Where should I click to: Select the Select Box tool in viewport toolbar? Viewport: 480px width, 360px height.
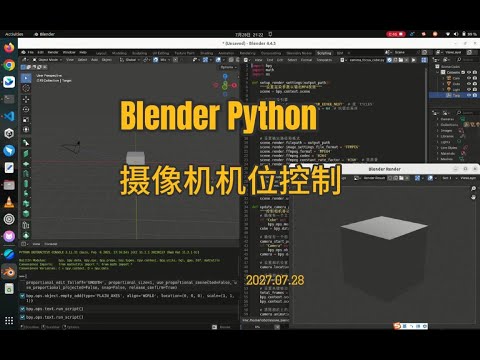click(26, 78)
